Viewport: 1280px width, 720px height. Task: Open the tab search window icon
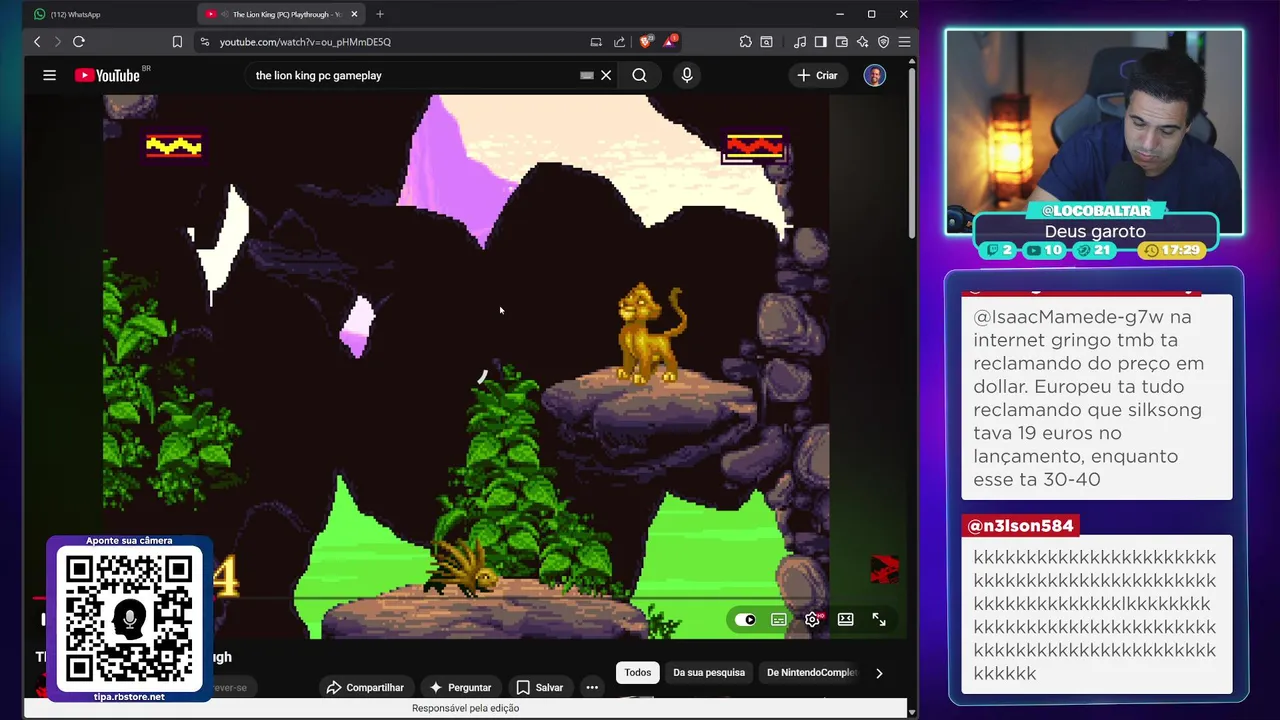point(766,42)
